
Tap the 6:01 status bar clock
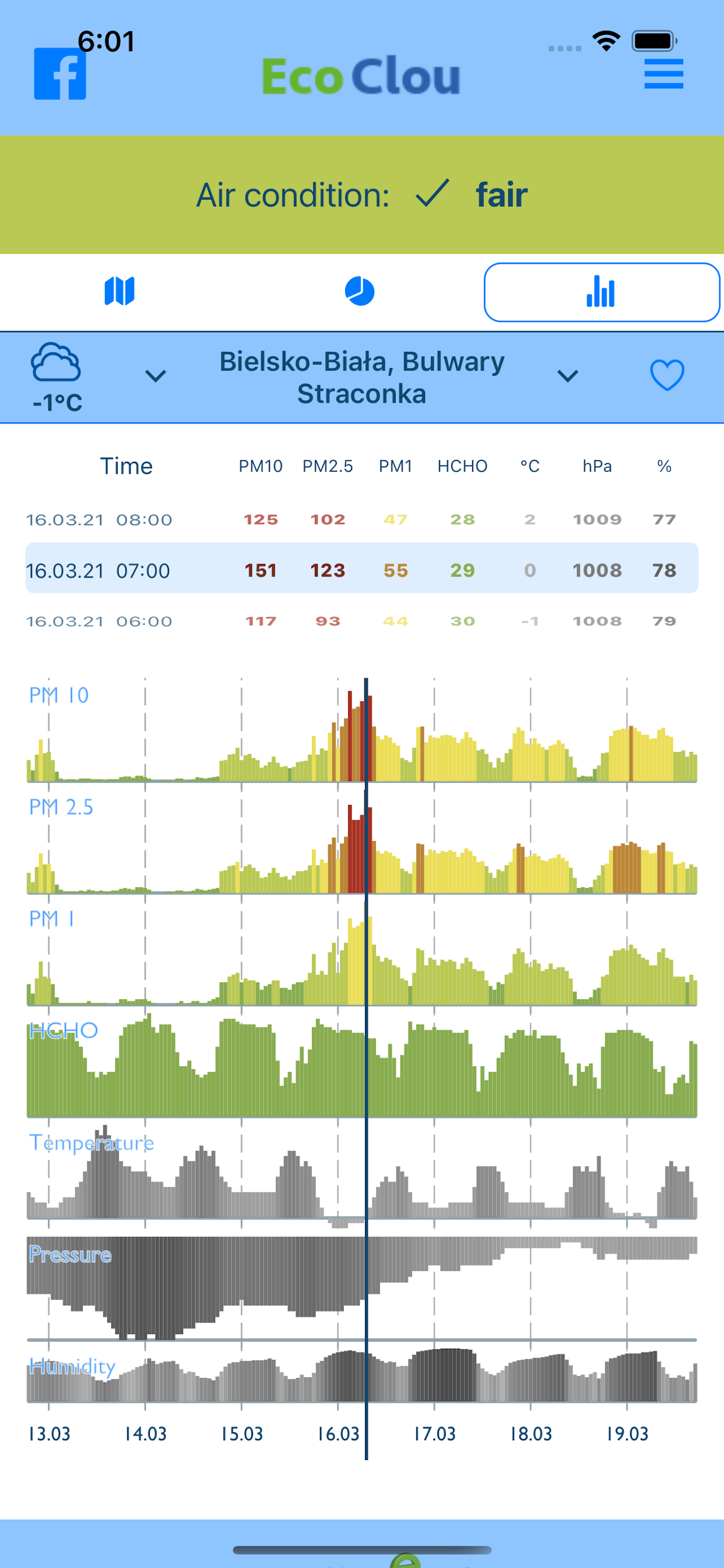[x=106, y=41]
